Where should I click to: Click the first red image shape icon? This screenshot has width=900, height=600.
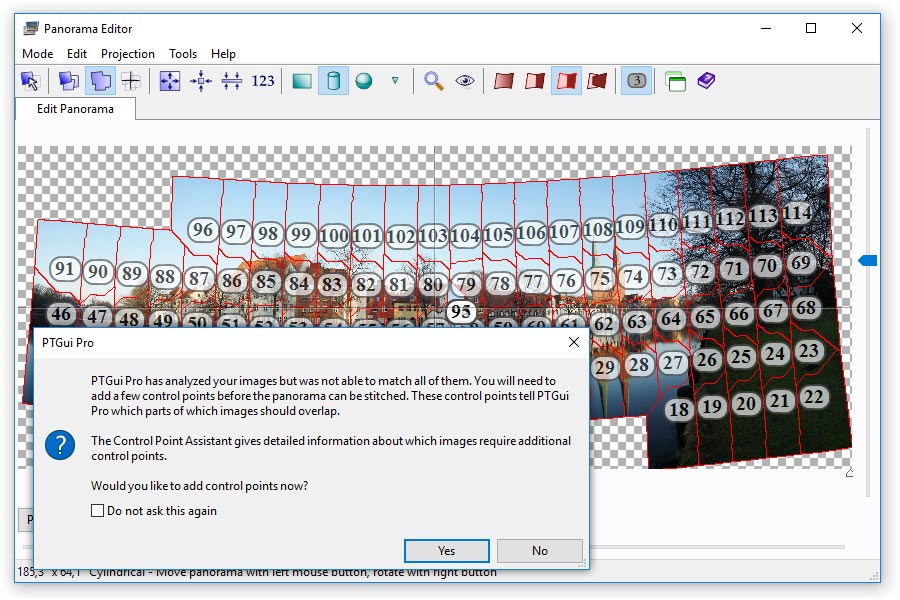504,81
